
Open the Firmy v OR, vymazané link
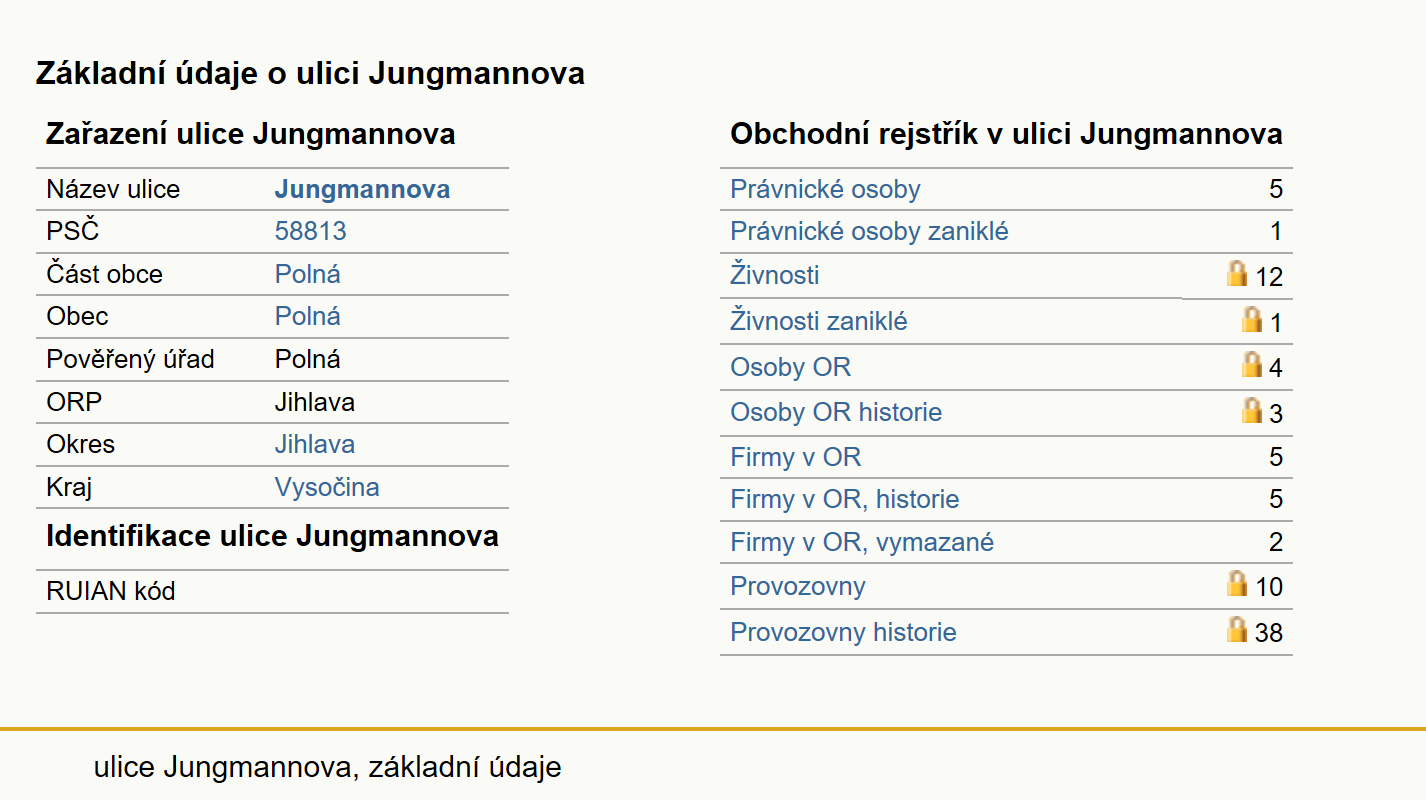[862, 542]
